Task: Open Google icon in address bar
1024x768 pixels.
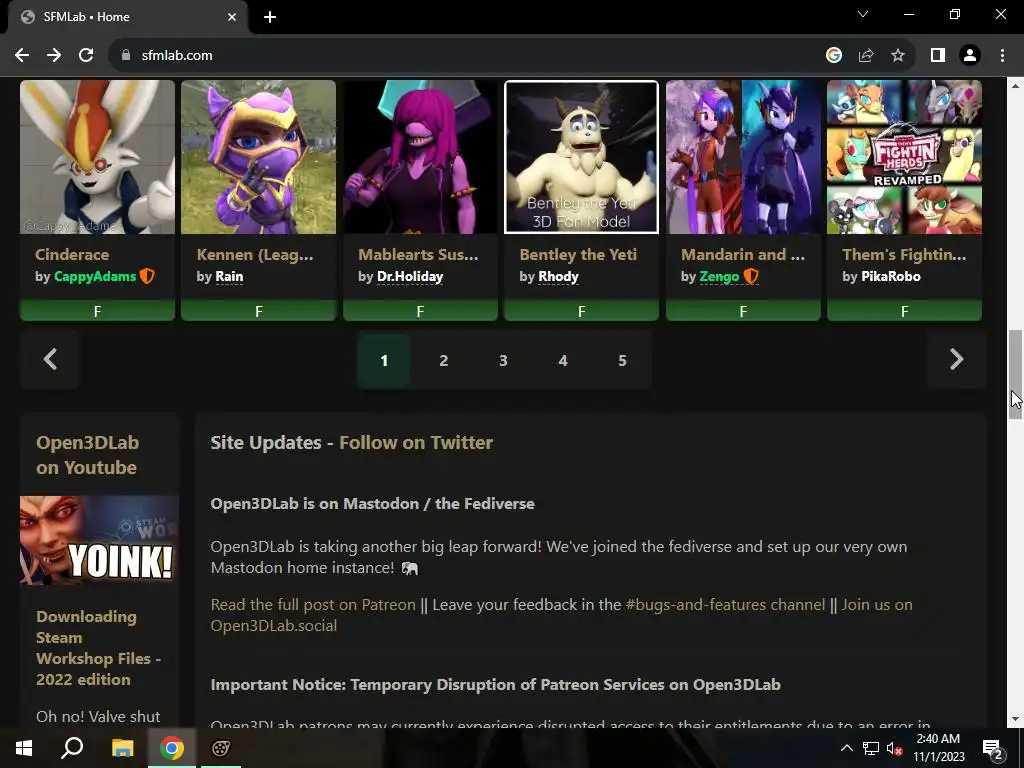Action: tap(833, 56)
